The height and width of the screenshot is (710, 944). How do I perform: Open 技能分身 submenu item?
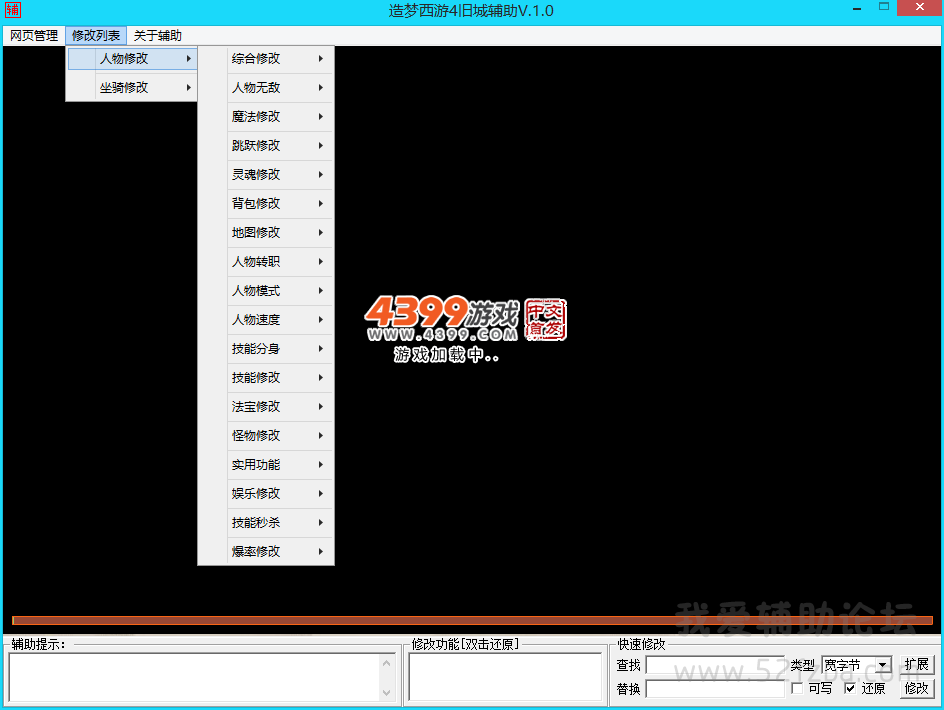coord(266,348)
